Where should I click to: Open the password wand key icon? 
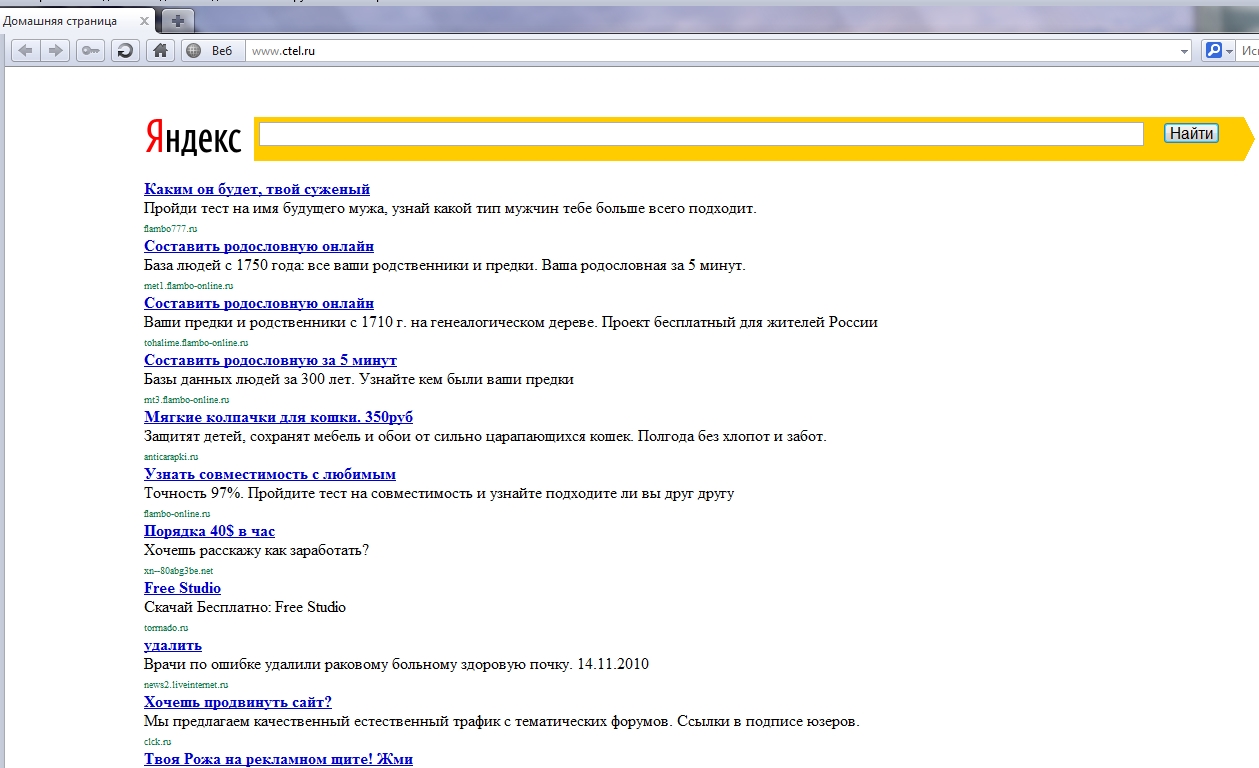[x=91, y=50]
